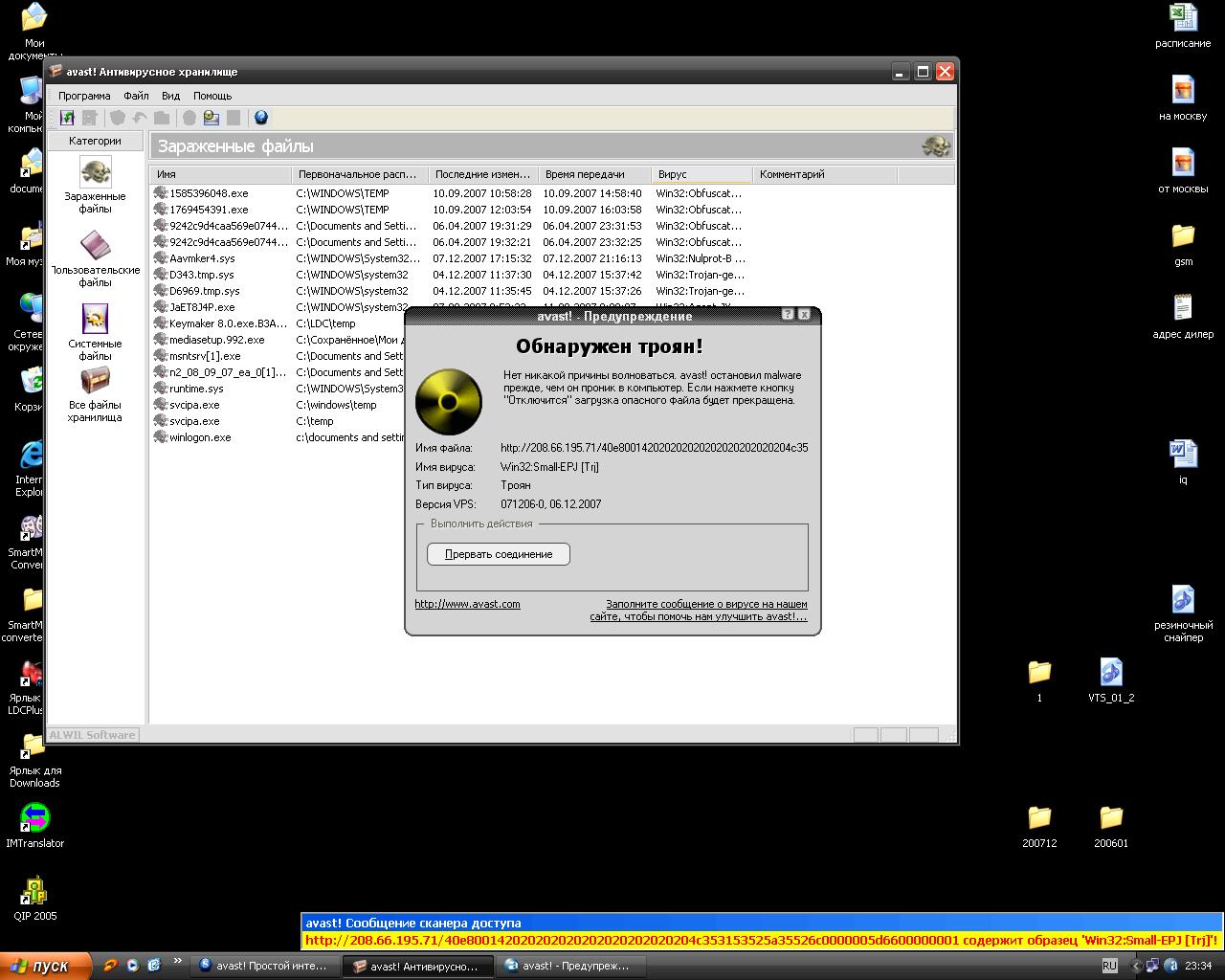
Task: Click the email envelope toolbar icon
Action: (x=212, y=118)
